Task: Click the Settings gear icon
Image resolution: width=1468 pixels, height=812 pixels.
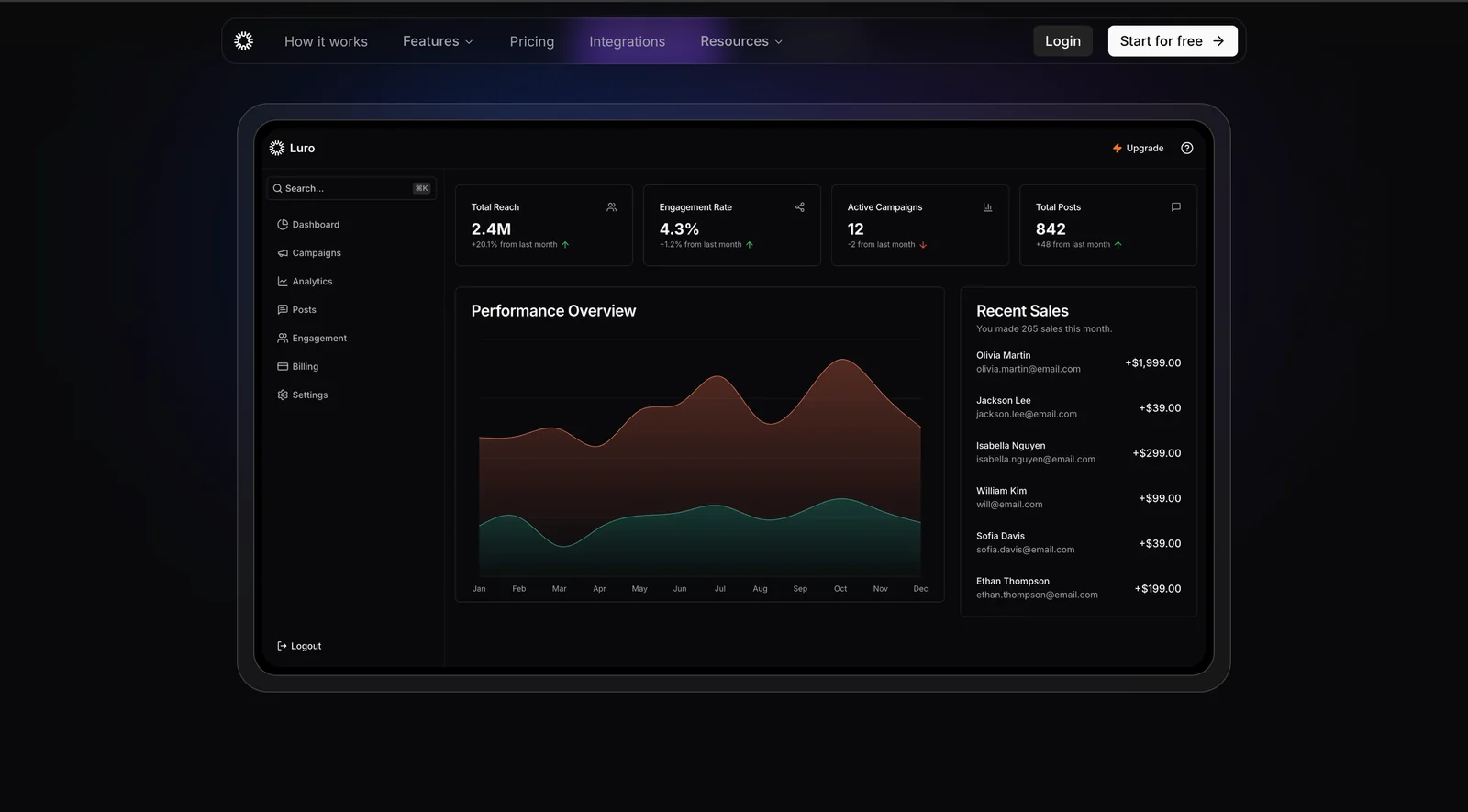Action: tap(283, 395)
